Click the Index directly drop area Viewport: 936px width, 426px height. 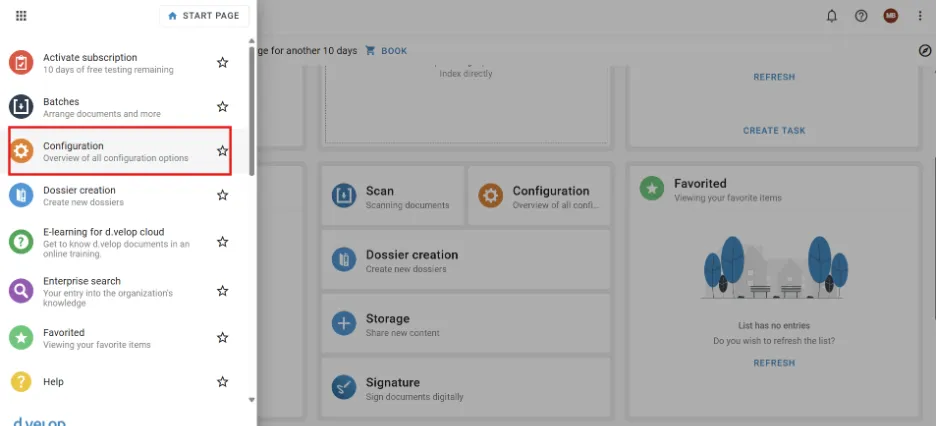[466, 104]
